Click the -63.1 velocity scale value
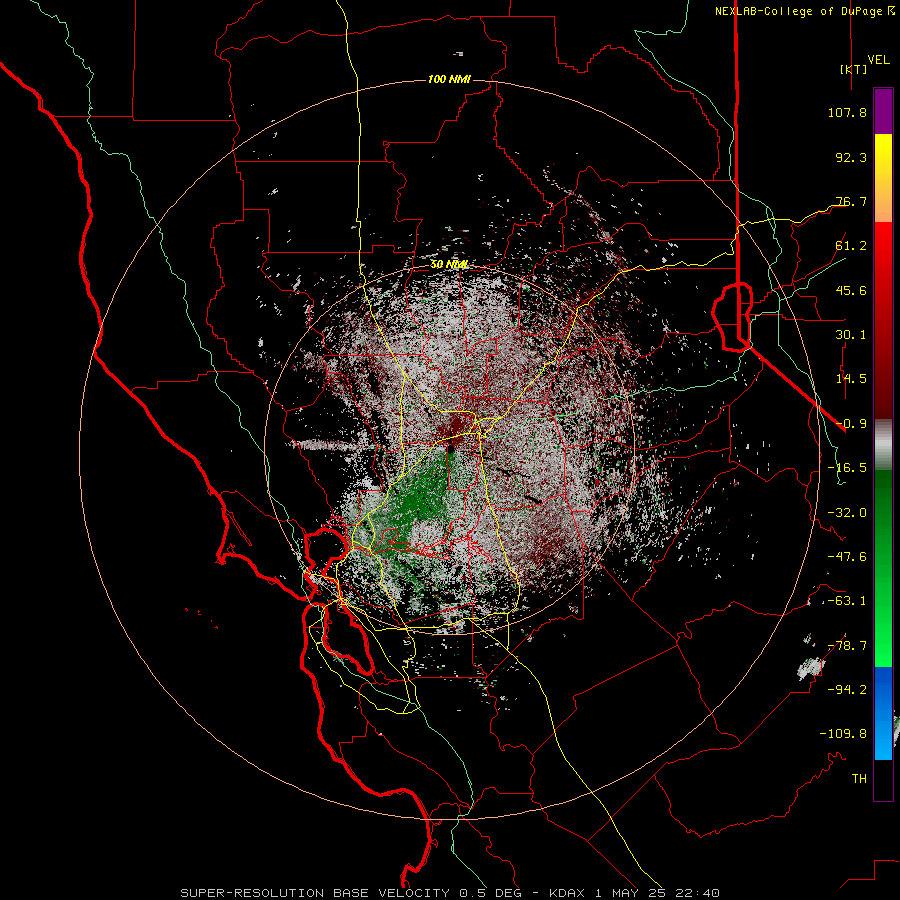 [847, 601]
